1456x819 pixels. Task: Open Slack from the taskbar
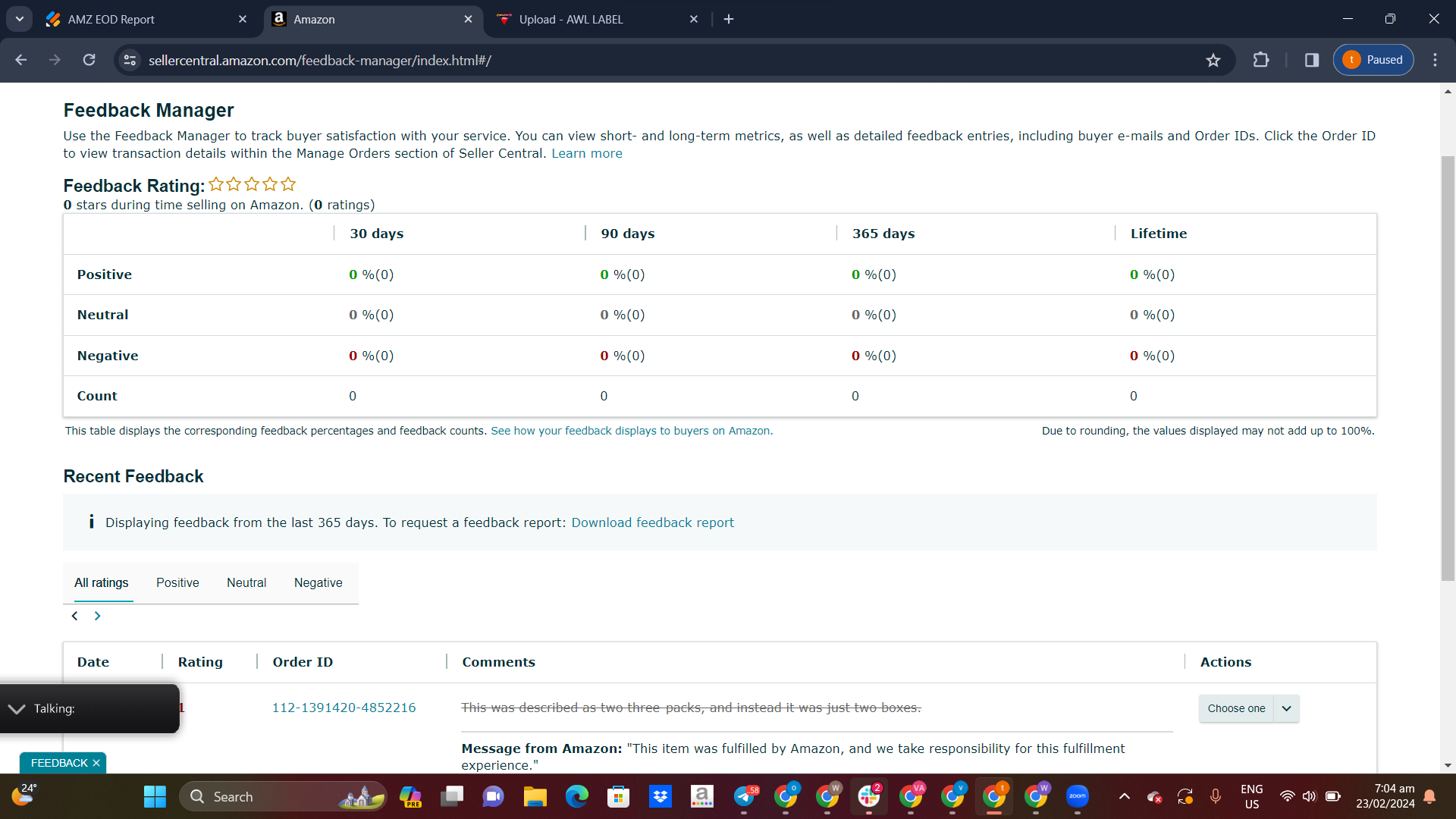[x=869, y=796]
